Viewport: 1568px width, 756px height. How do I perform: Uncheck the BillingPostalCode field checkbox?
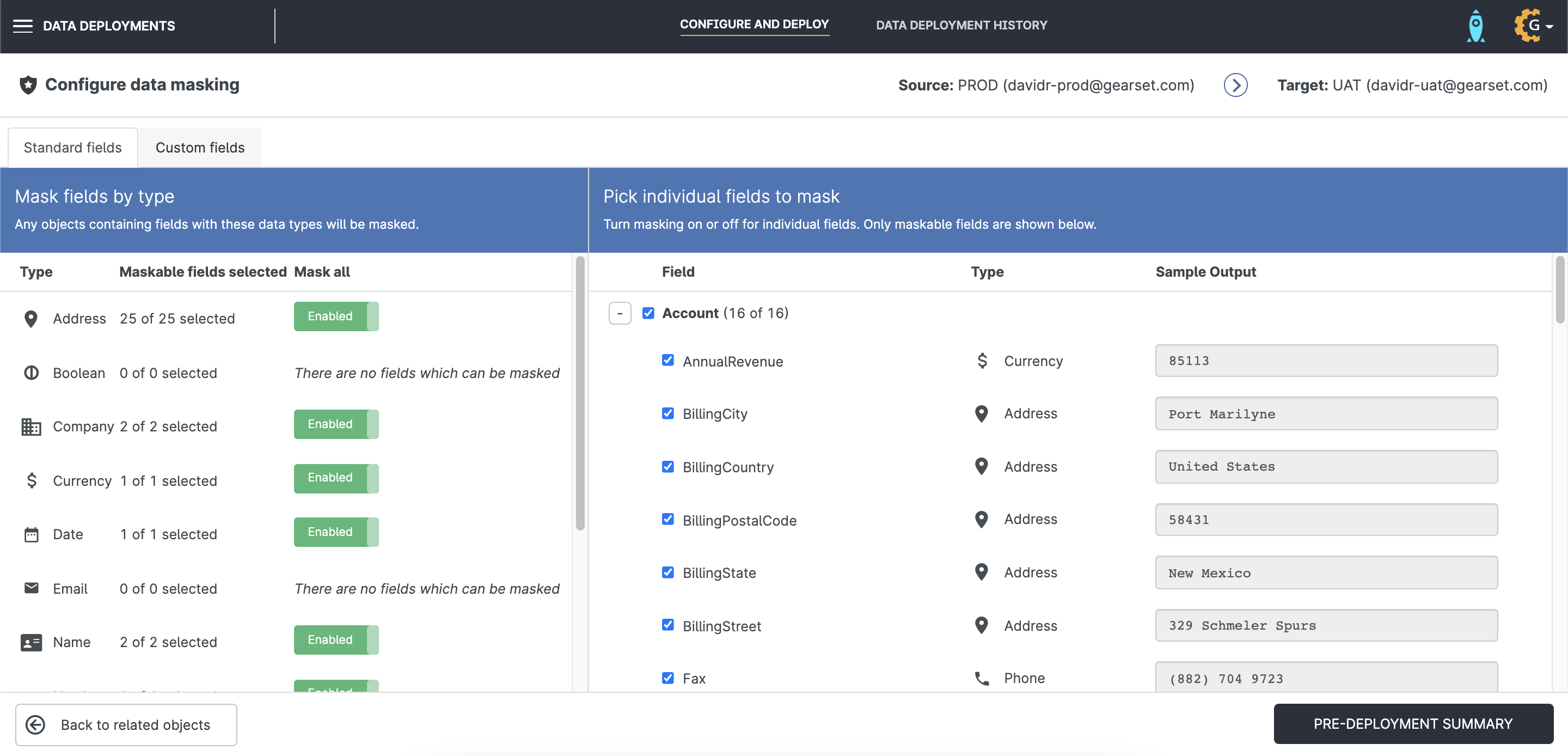point(667,519)
